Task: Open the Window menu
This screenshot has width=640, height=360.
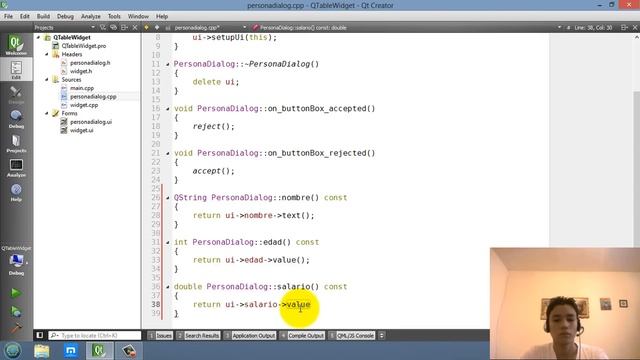Action: [x=138, y=16]
